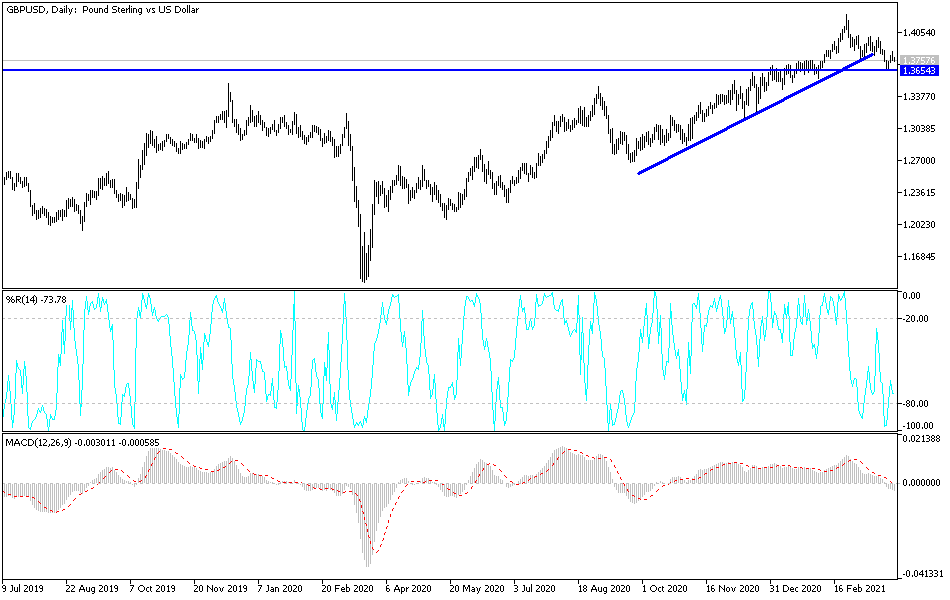Click the 0.00 level in %R window

[913, 293]
